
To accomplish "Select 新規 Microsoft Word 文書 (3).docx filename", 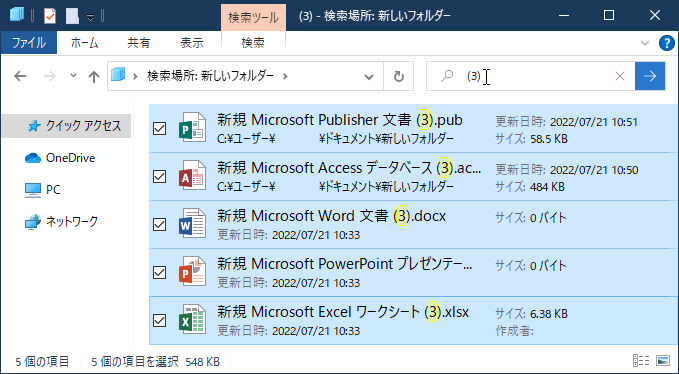I will tap(331, 216).
